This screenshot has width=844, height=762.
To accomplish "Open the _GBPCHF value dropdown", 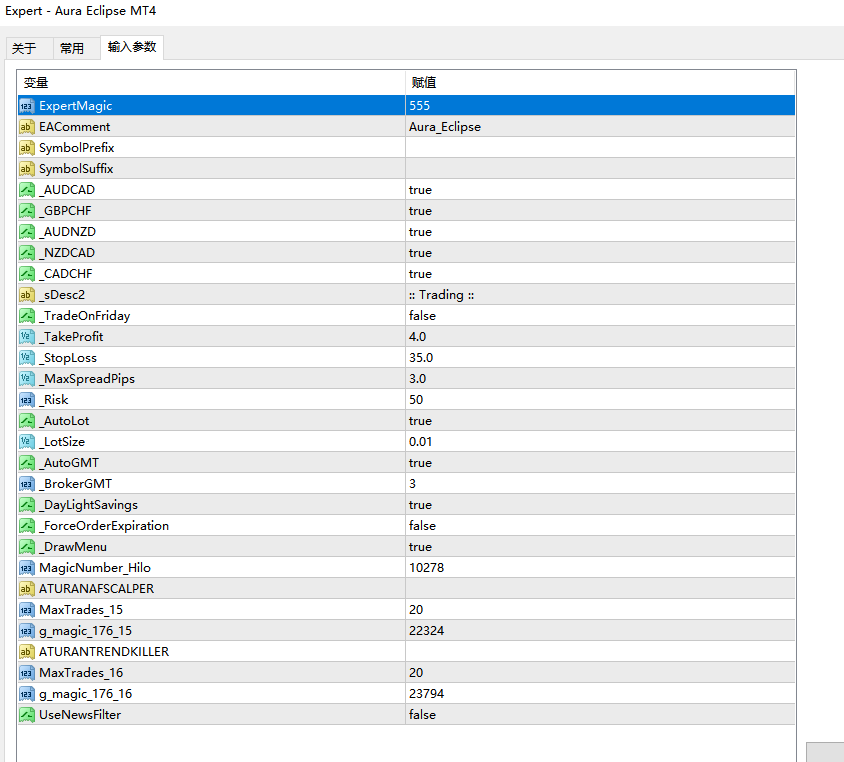I will 600,211.
